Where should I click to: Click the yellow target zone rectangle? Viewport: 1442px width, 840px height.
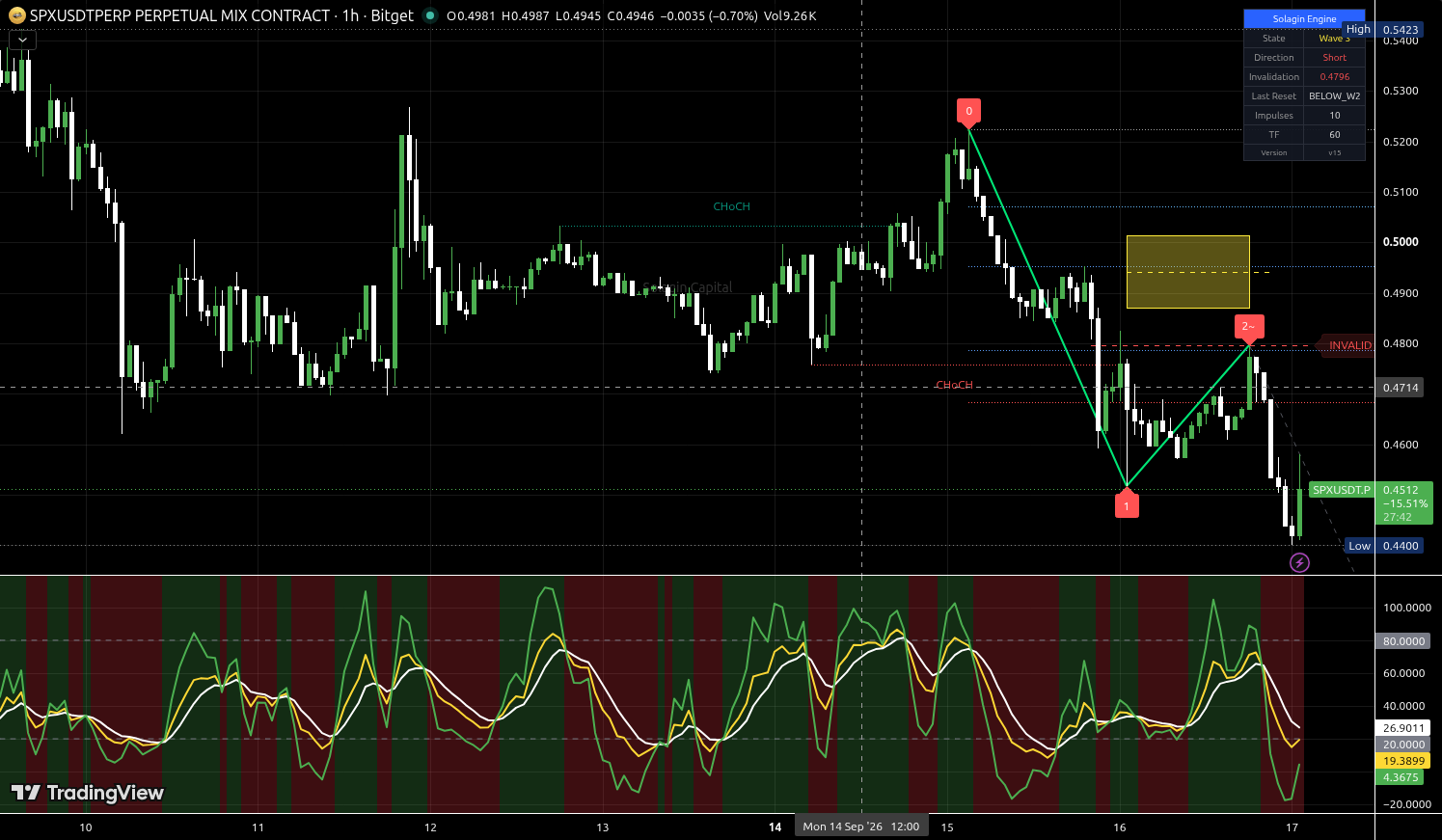coord(1187,272)
